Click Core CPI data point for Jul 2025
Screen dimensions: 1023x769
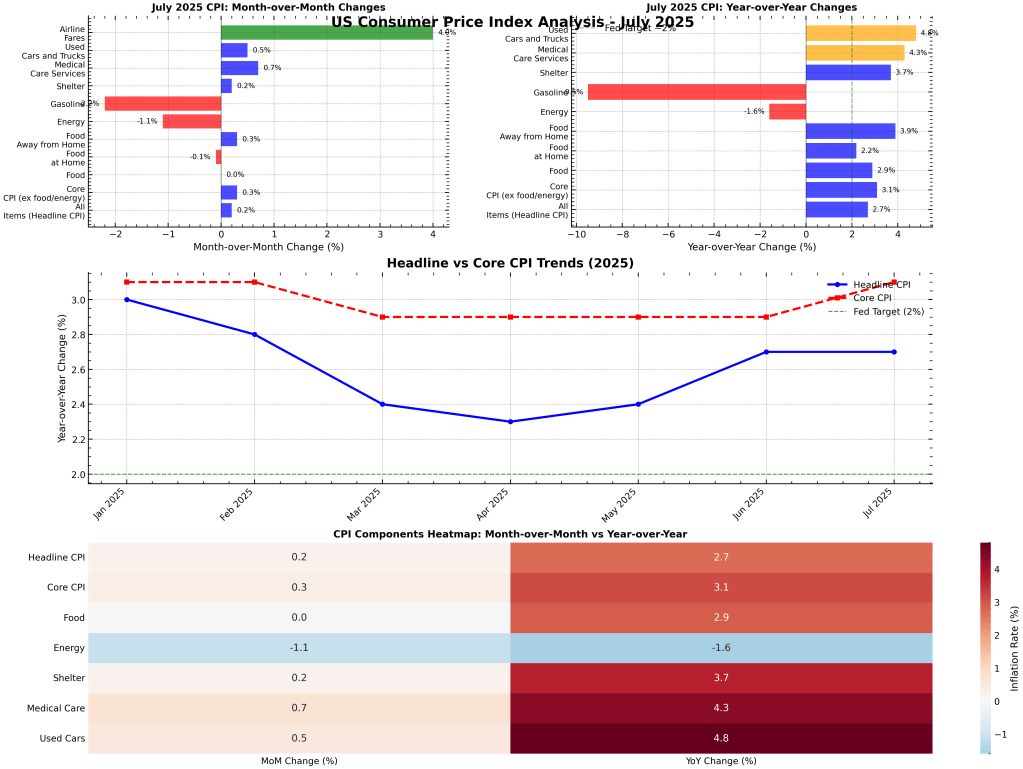click(x=894, y=282)
